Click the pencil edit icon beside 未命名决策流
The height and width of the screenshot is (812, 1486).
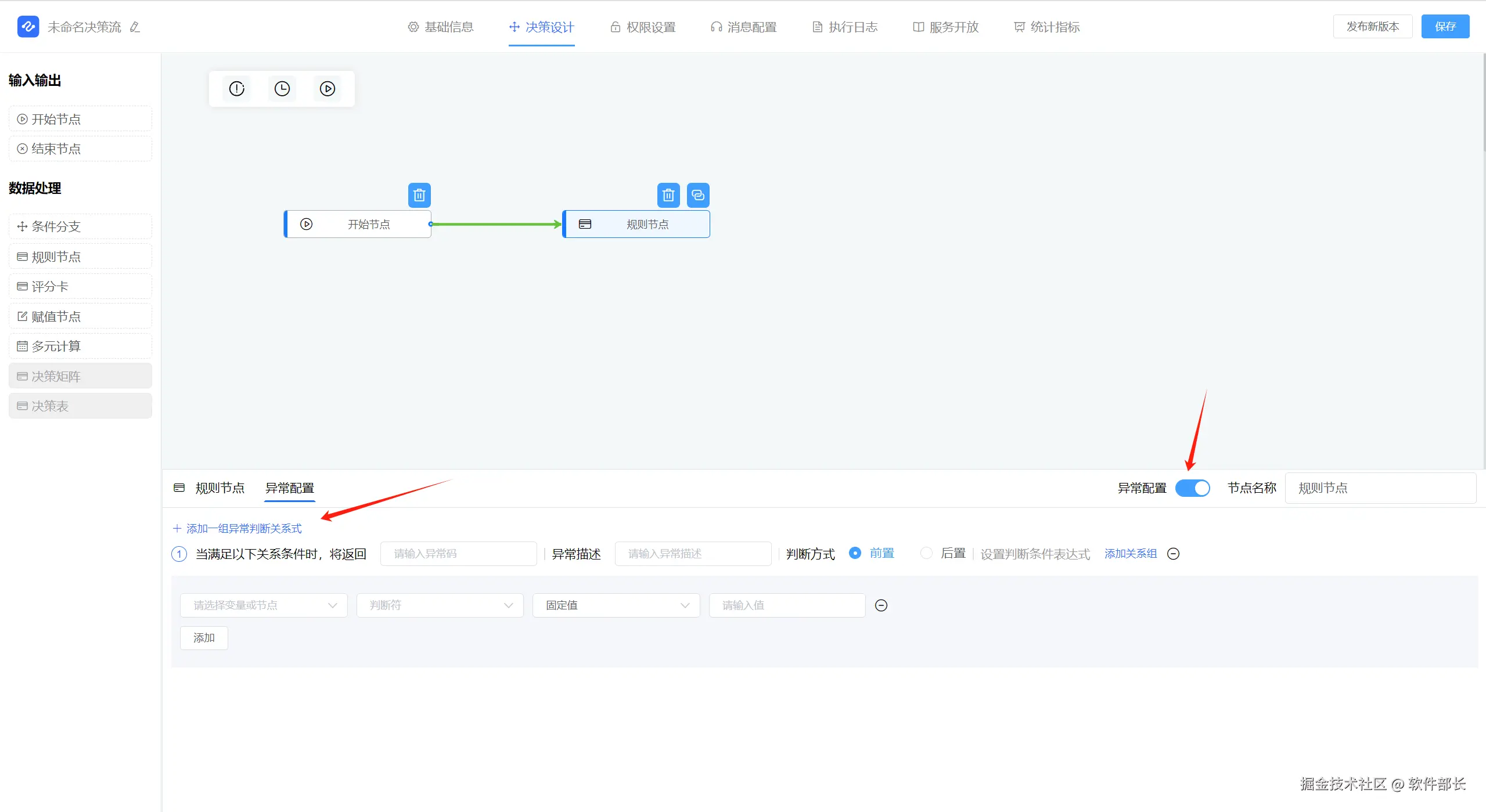coord(135,27)
